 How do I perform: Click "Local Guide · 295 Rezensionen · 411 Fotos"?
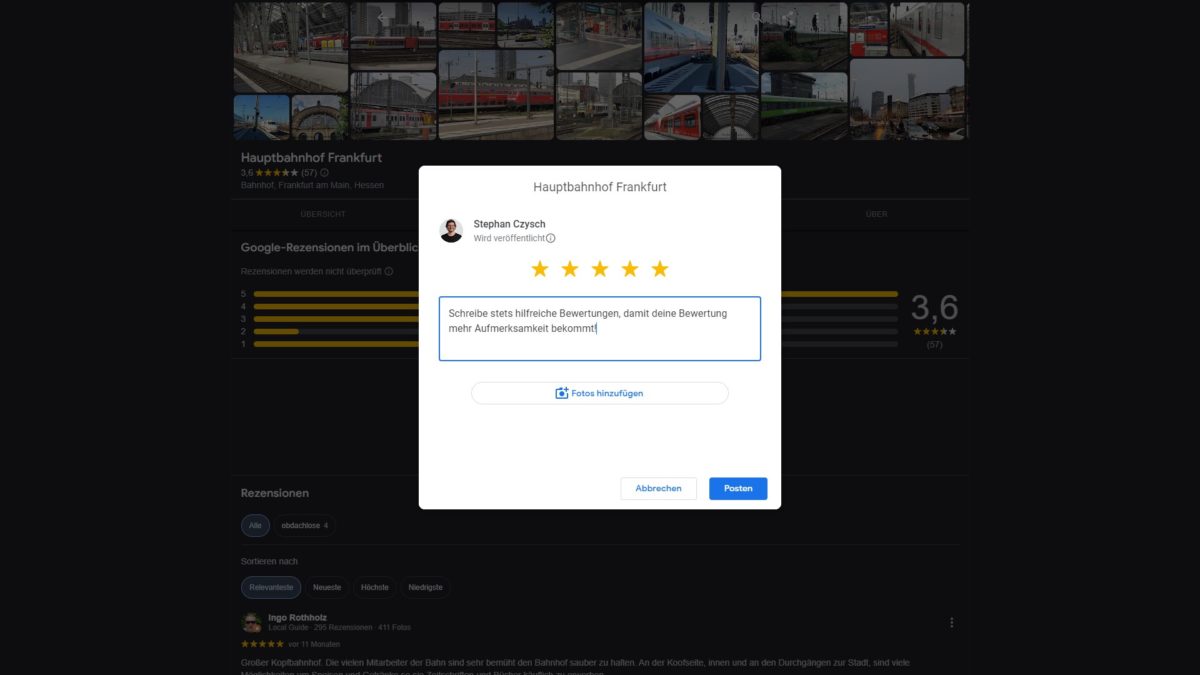coord(339,628)
